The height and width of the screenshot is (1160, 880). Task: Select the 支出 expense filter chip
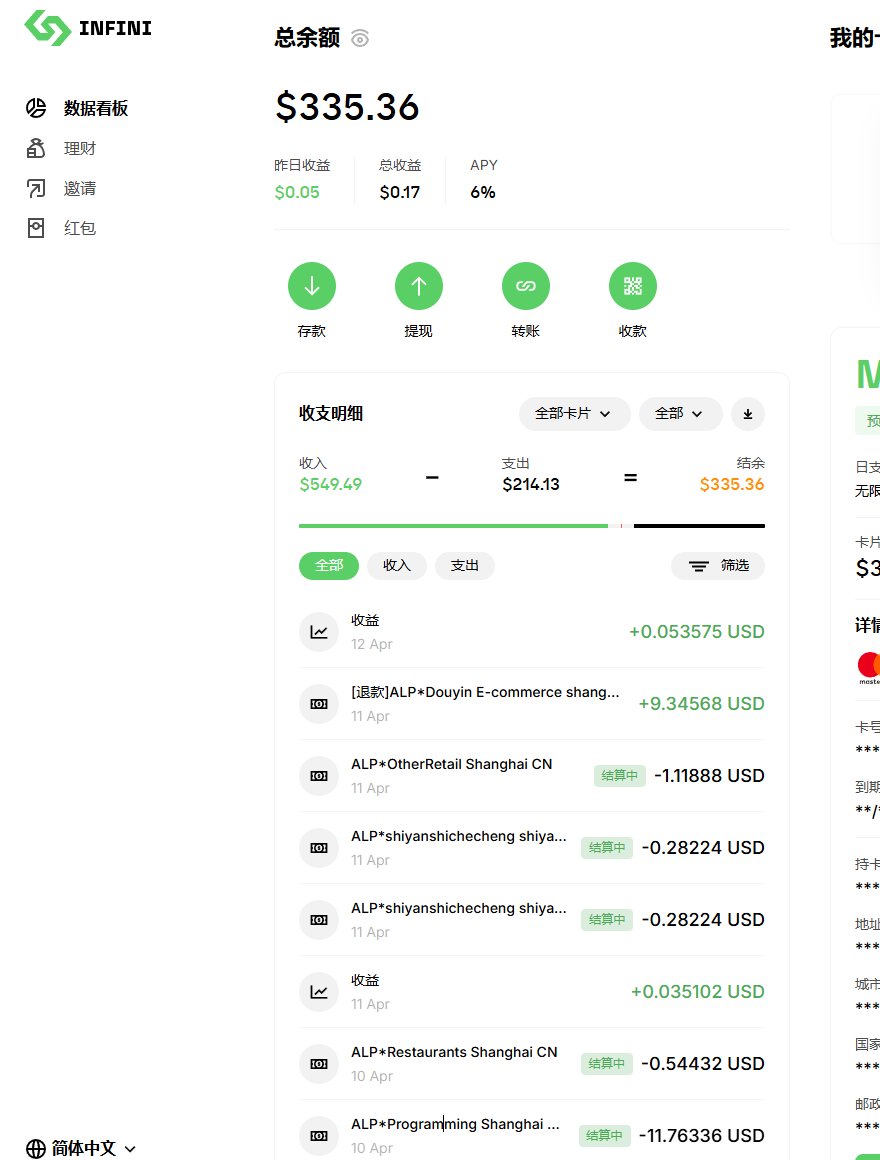click(x=465, y=565)
